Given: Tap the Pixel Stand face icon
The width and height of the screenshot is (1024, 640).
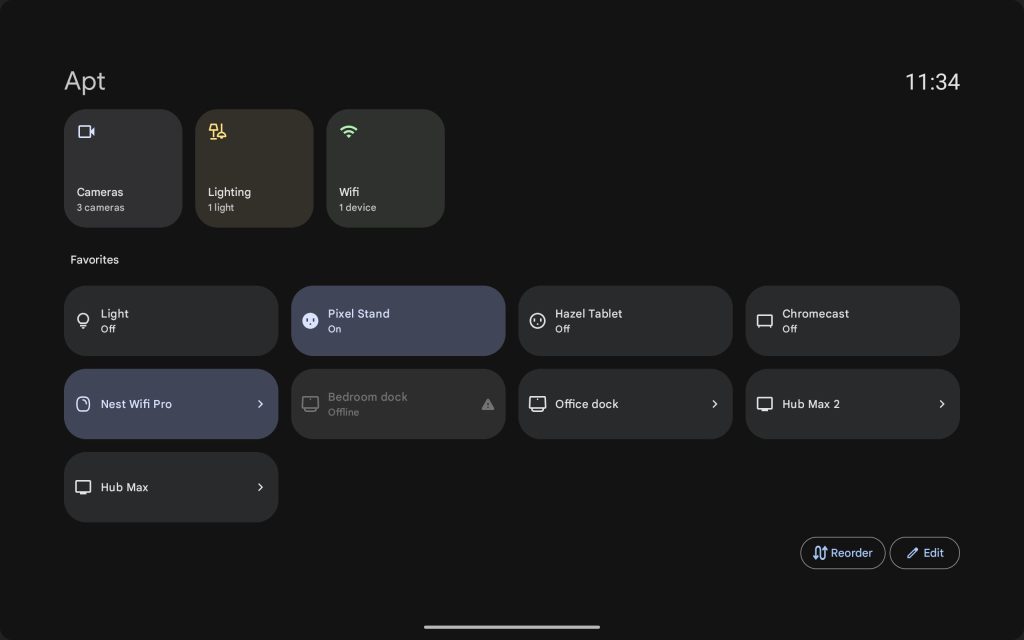Looking at the screenshot, I should [x=311, y=320].
